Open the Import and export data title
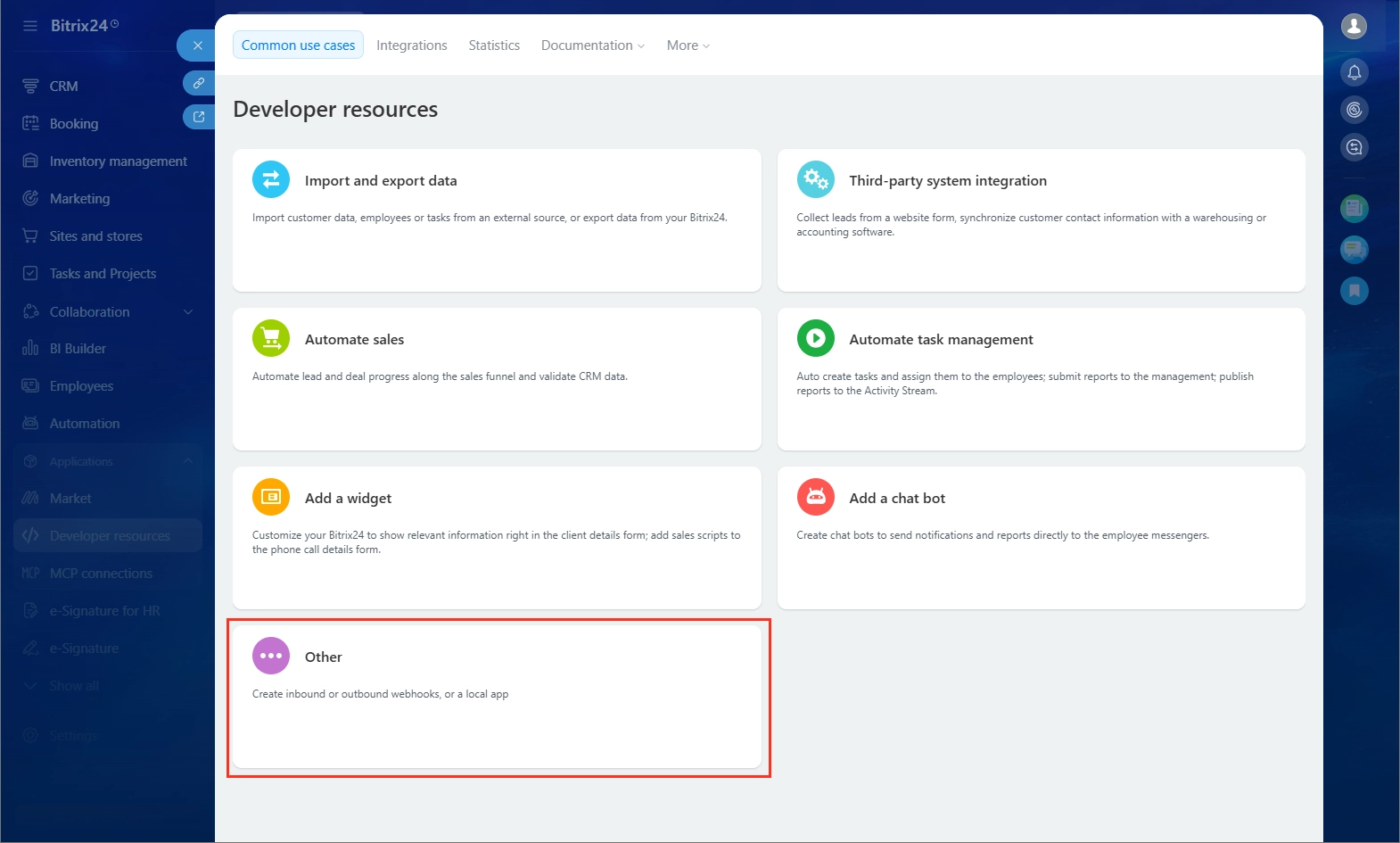1400x843 pixels. (381, 180)
